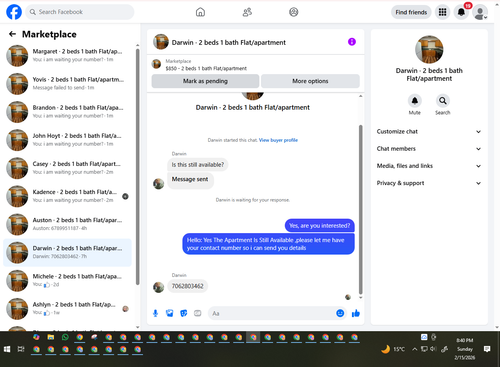Open File Explorer from the taskbar
This screenshot has height=367, width=500.
[51, 337]
